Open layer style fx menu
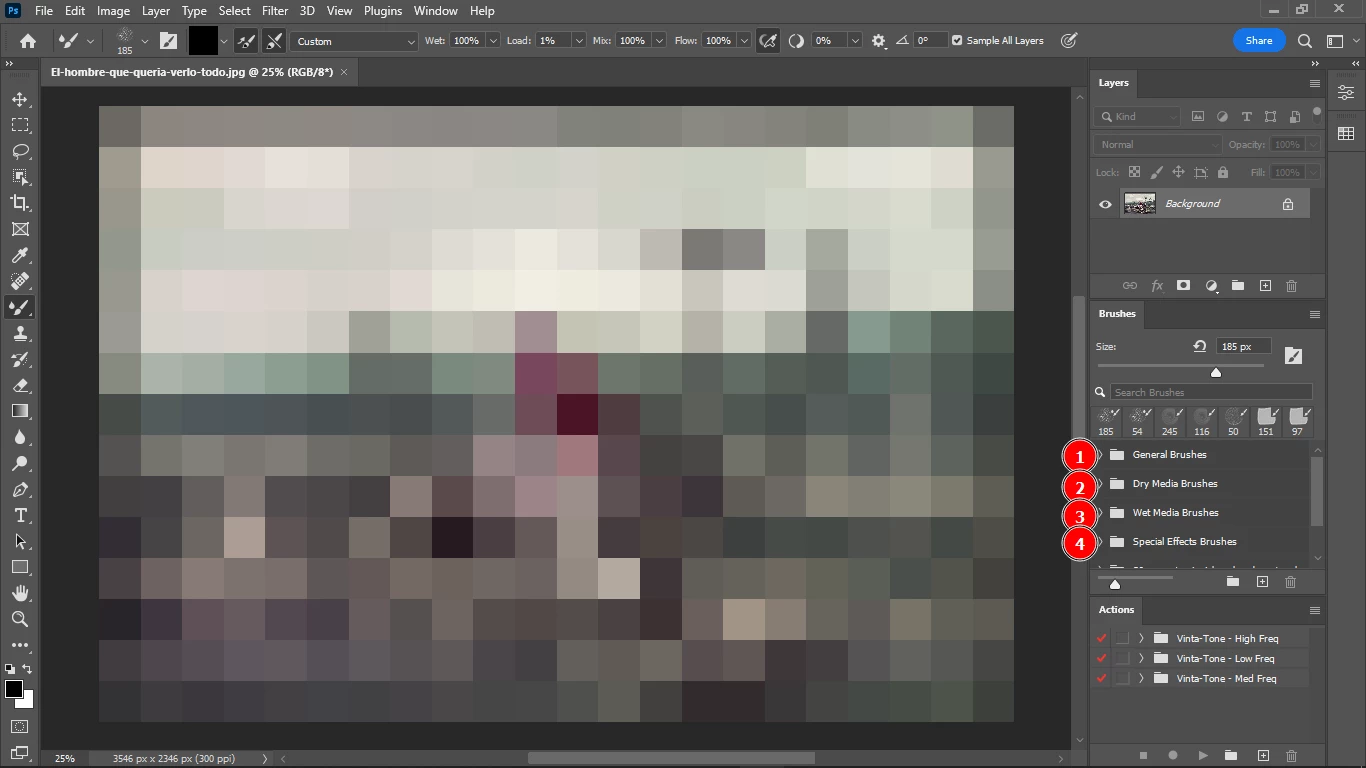Viewport: 1366px width, 768px height. pyautogui.click(x=1157, y=286)
